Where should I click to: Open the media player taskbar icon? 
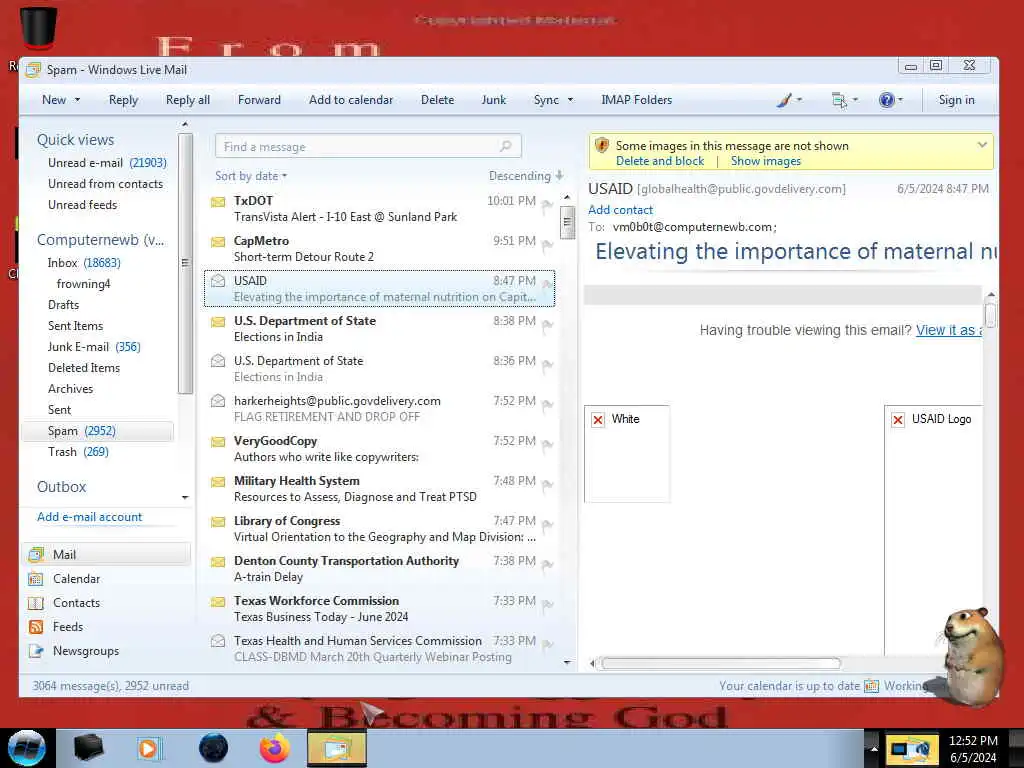pyautogui.click(x=150, y=748)
